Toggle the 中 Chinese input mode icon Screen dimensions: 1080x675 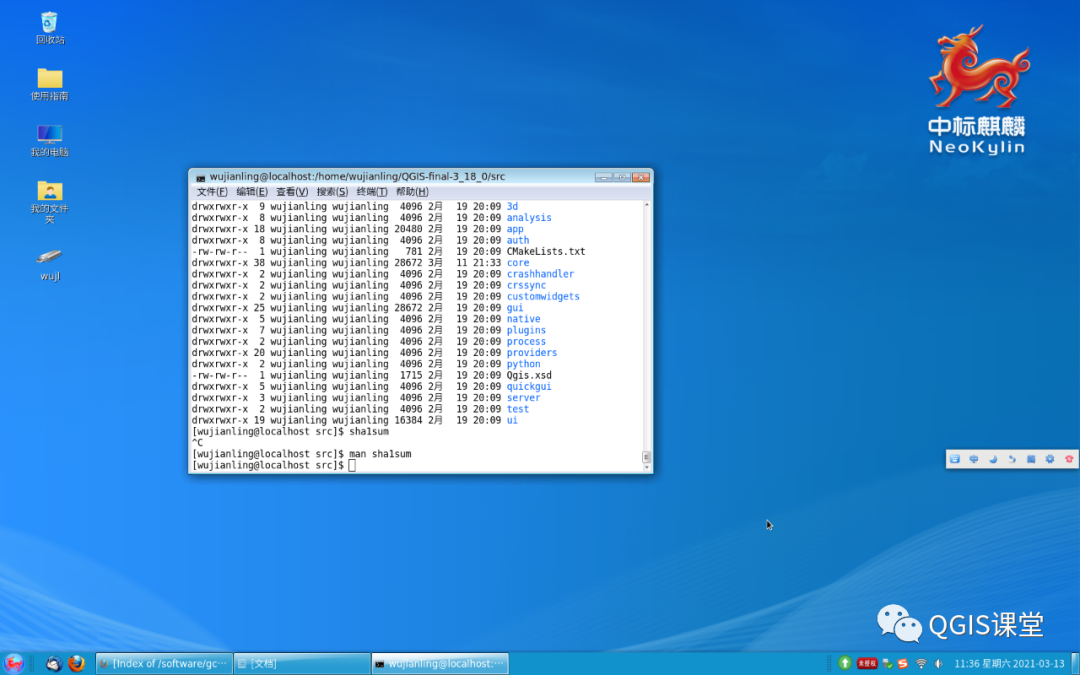point(973,459)
